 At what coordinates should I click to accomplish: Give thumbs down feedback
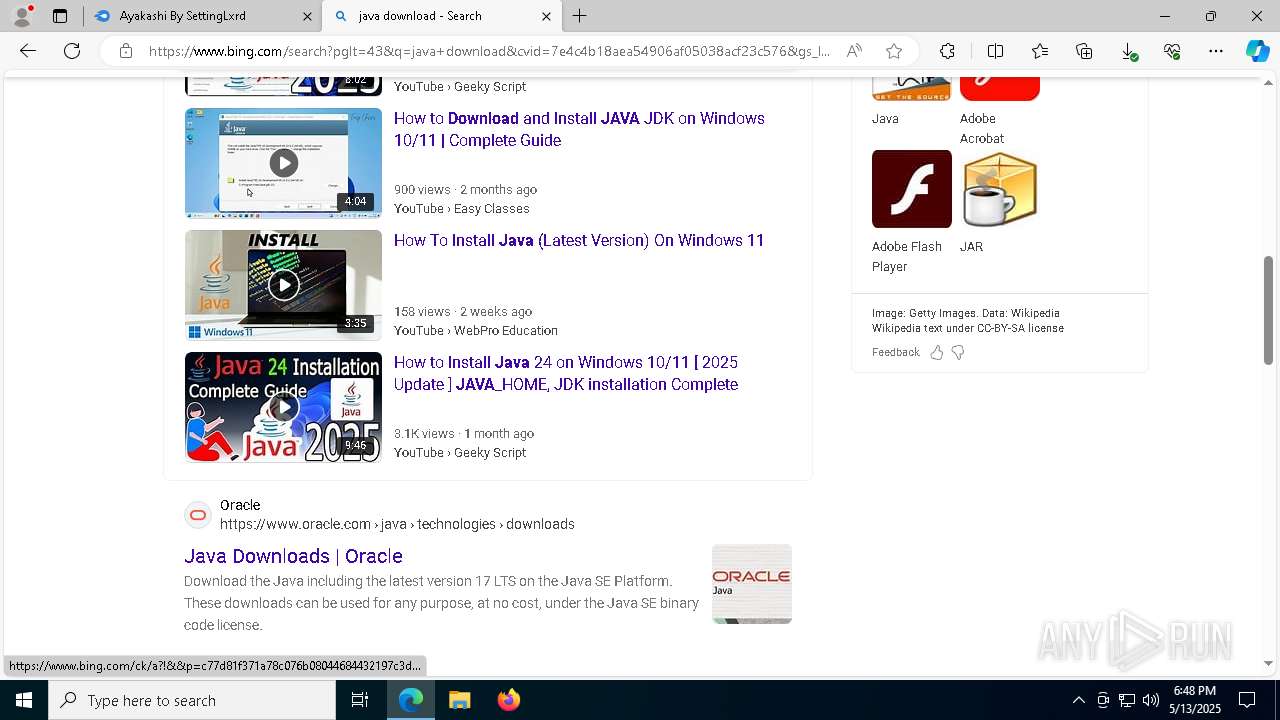958,352
